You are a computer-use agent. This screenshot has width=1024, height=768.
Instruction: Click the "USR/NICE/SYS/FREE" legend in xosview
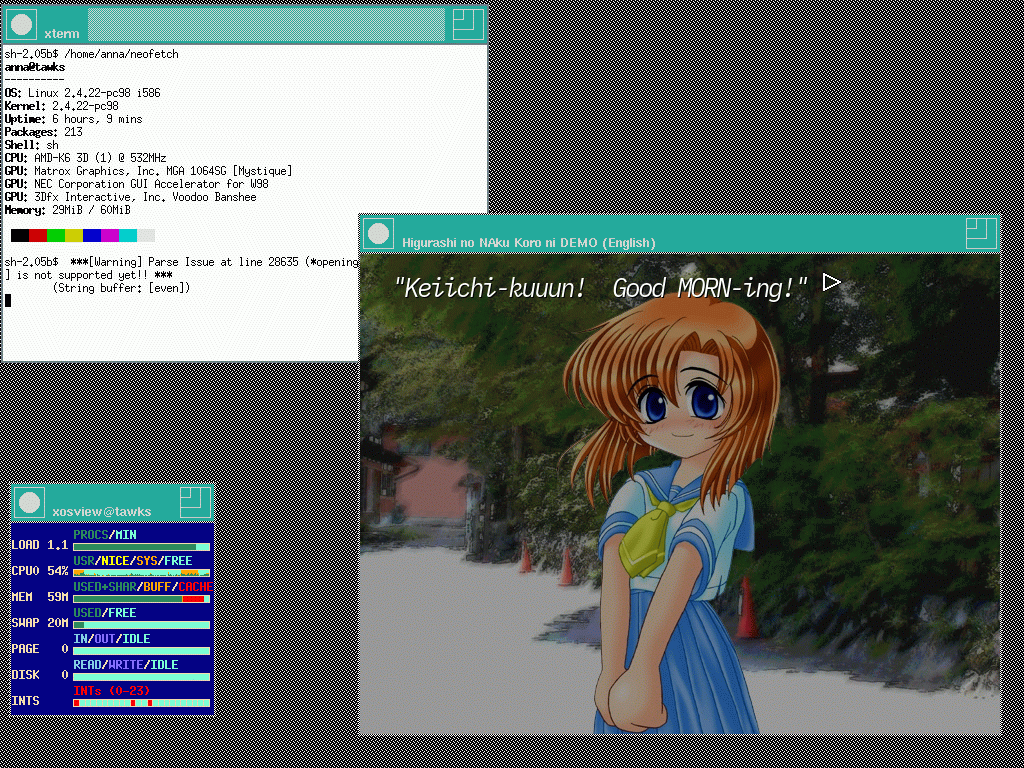(x=133, y=561)
